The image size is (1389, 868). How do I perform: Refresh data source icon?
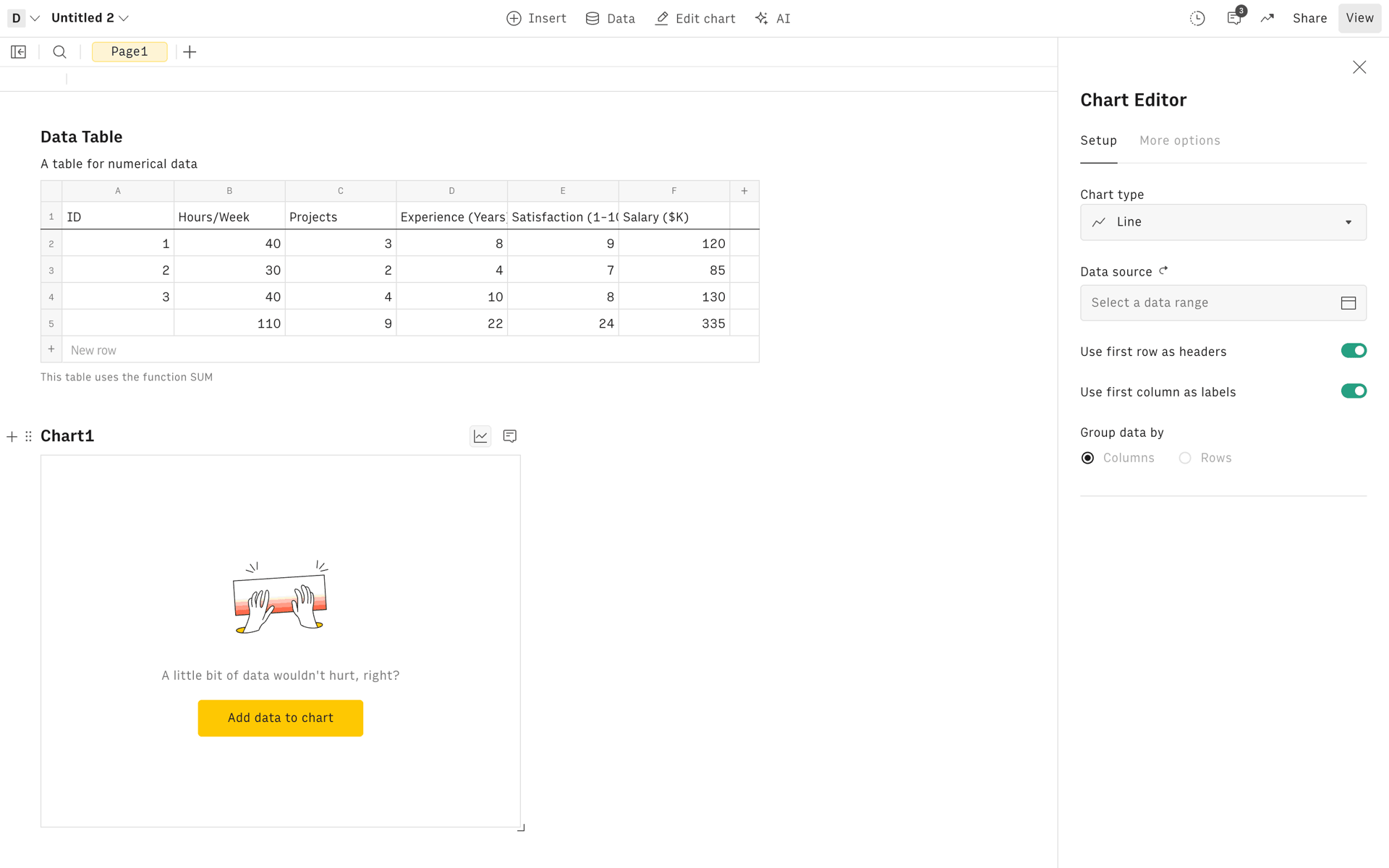pyautogui.click(x=1163, y=271)
